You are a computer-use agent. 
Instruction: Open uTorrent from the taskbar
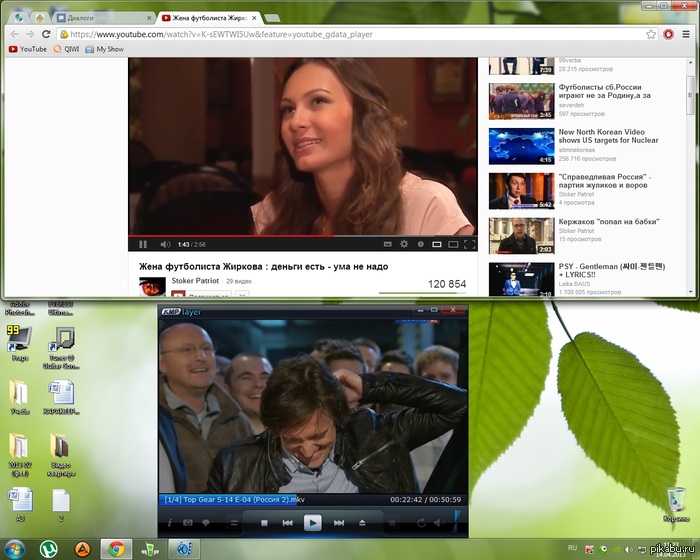pos(49,549)
